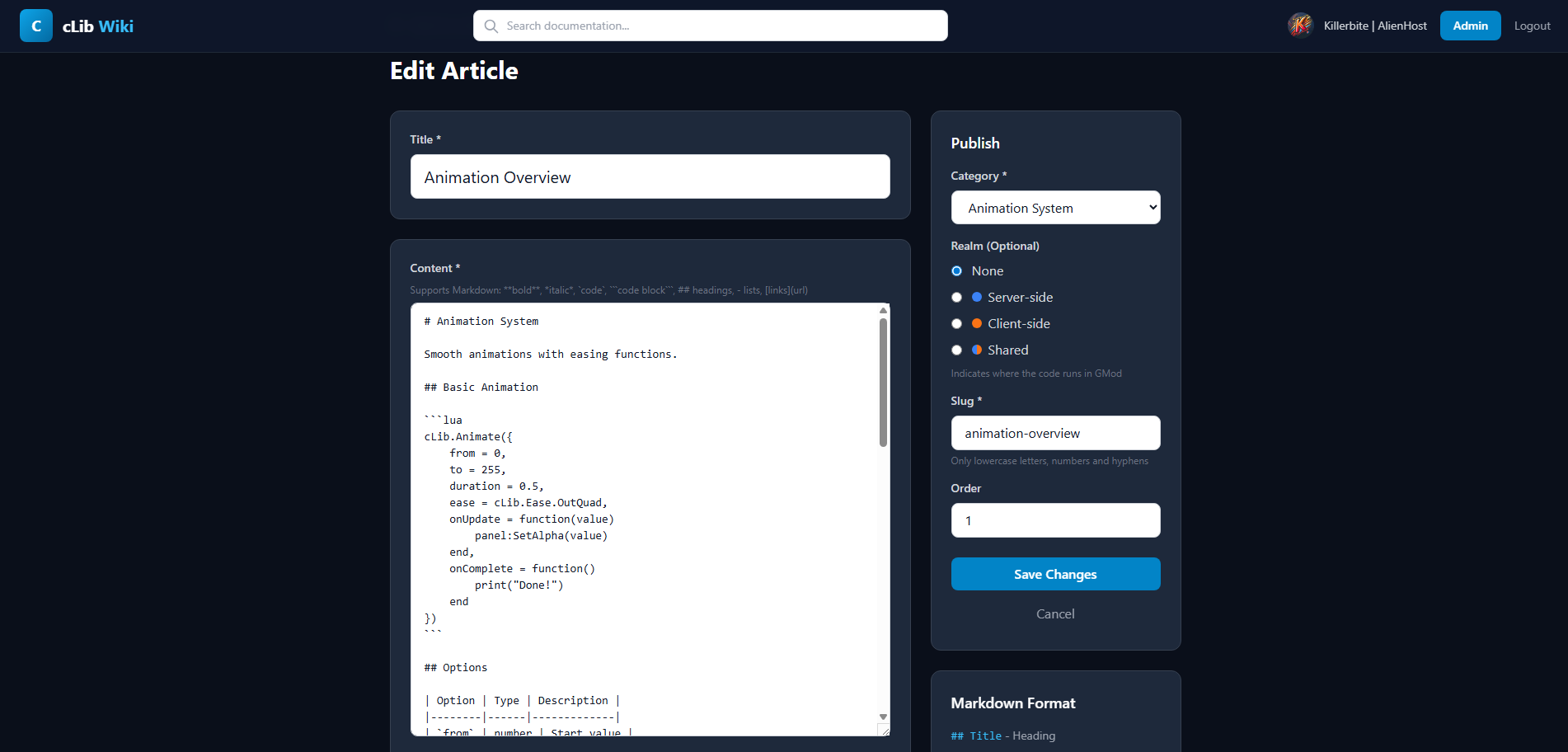The image size is (1568, 752).
Task: Click the search magnifier icon
Action: [491, 26]
